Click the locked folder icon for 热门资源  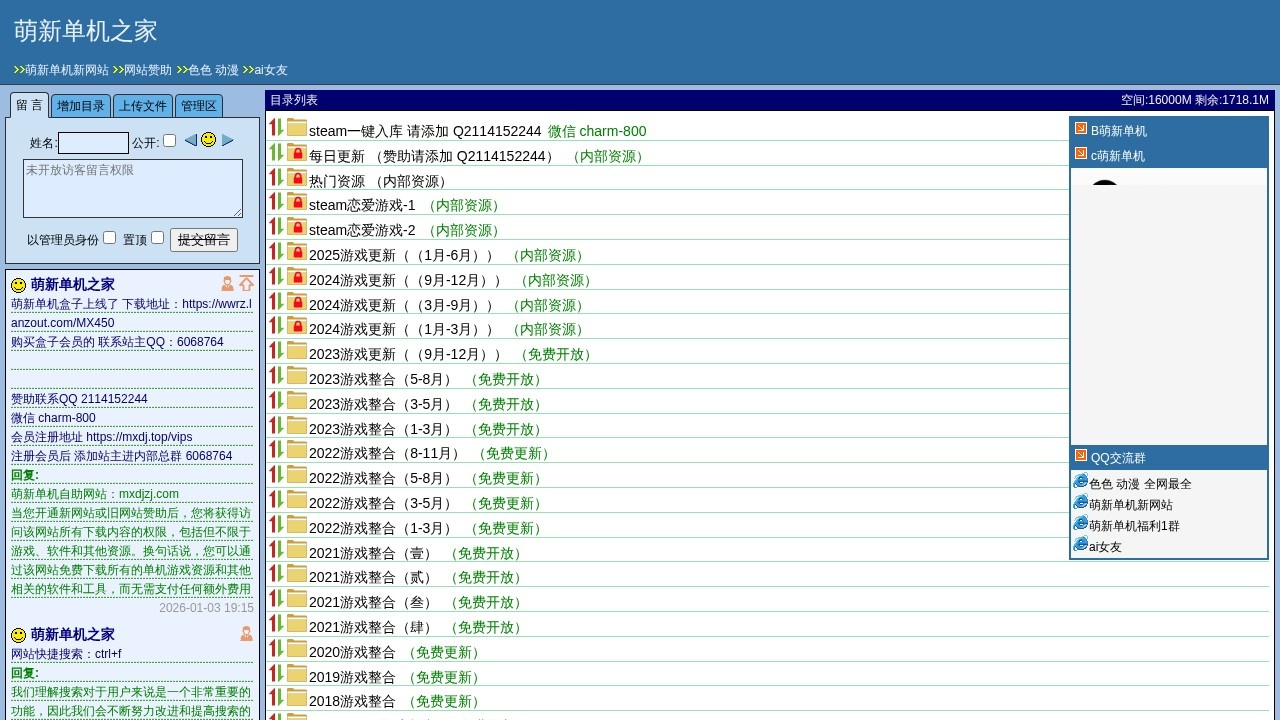(x=297, y=177)
